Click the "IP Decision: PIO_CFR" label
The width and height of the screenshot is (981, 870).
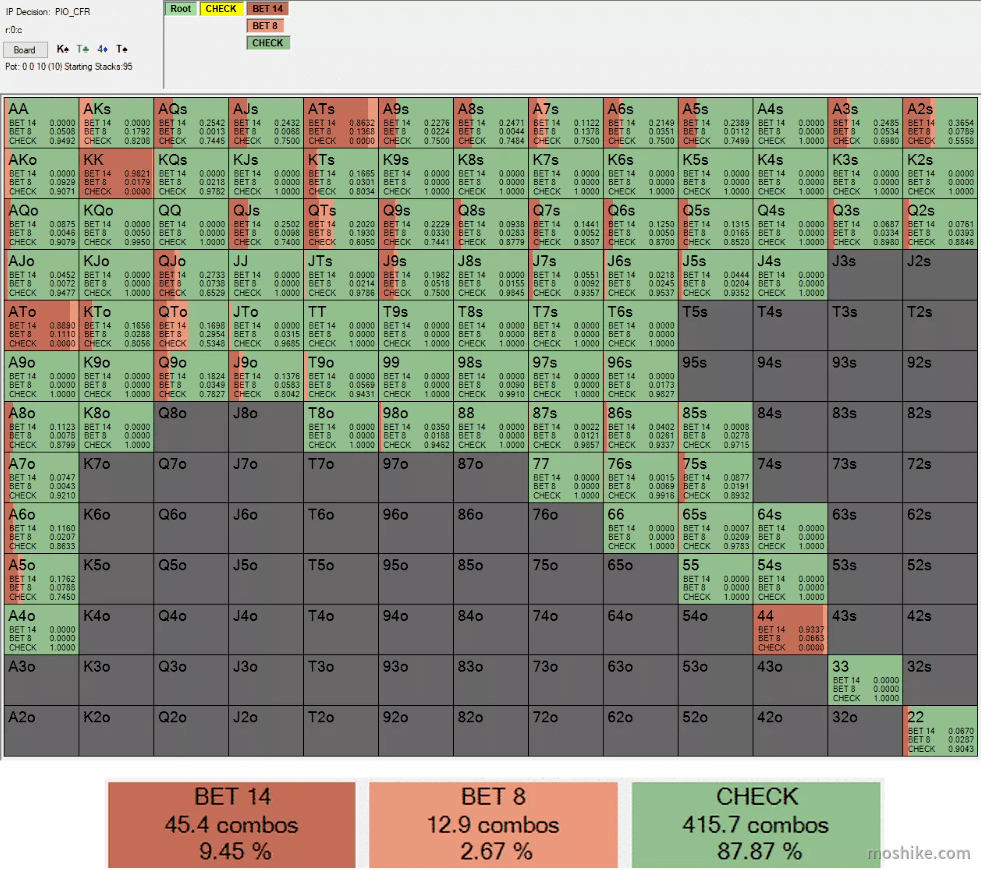coord(48,11)
